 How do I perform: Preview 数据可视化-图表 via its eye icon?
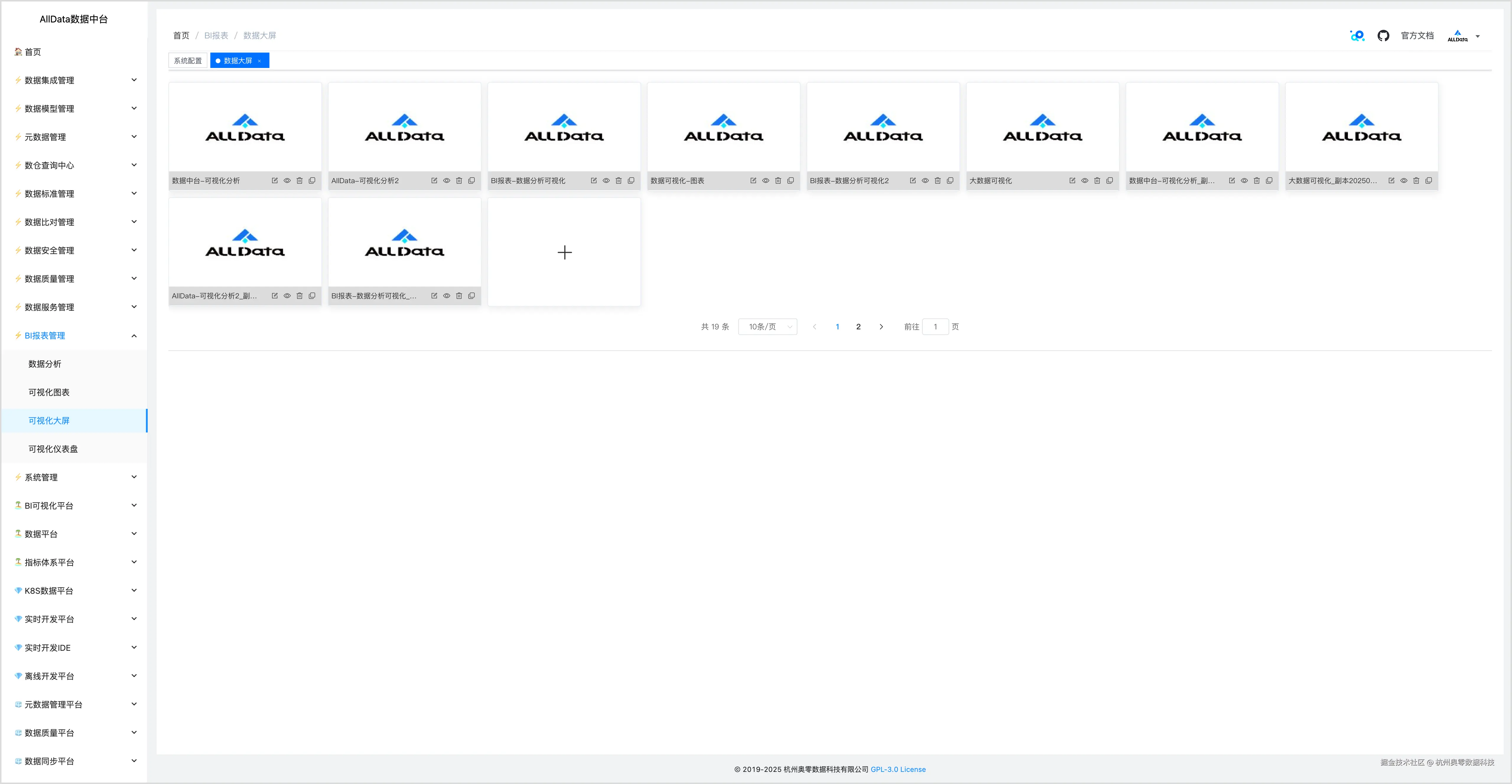[x=765, y=181]
